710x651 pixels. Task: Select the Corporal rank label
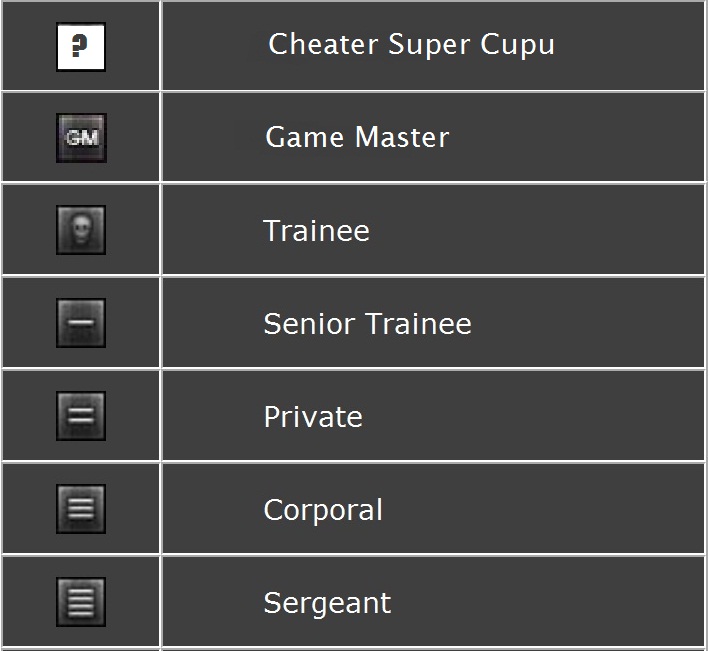322,510
